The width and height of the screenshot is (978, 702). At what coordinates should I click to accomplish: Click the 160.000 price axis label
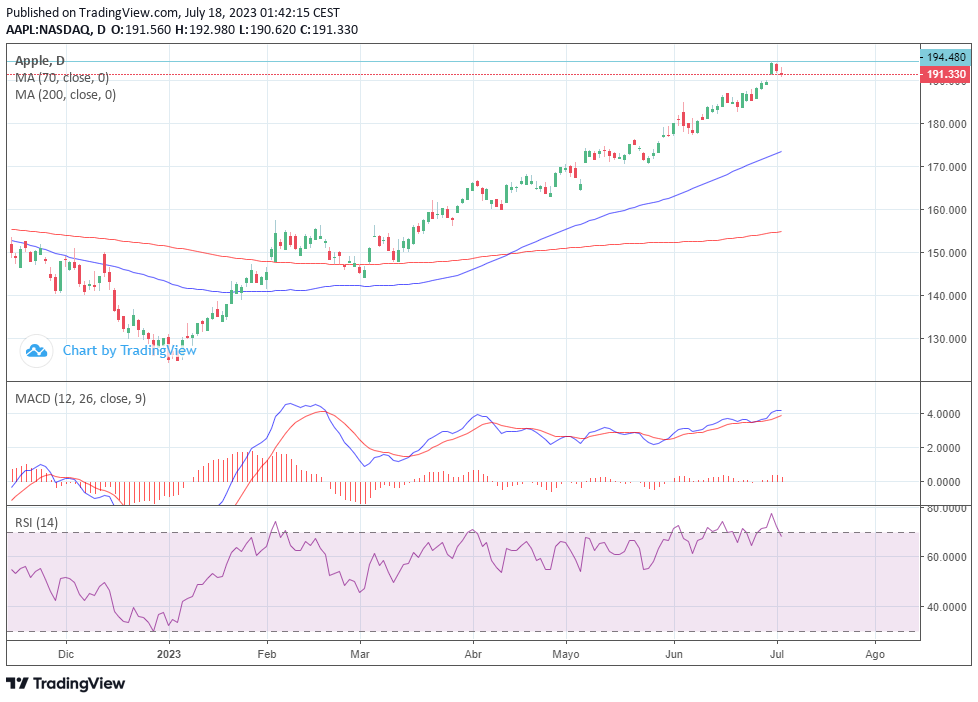(x=947, y=210)
